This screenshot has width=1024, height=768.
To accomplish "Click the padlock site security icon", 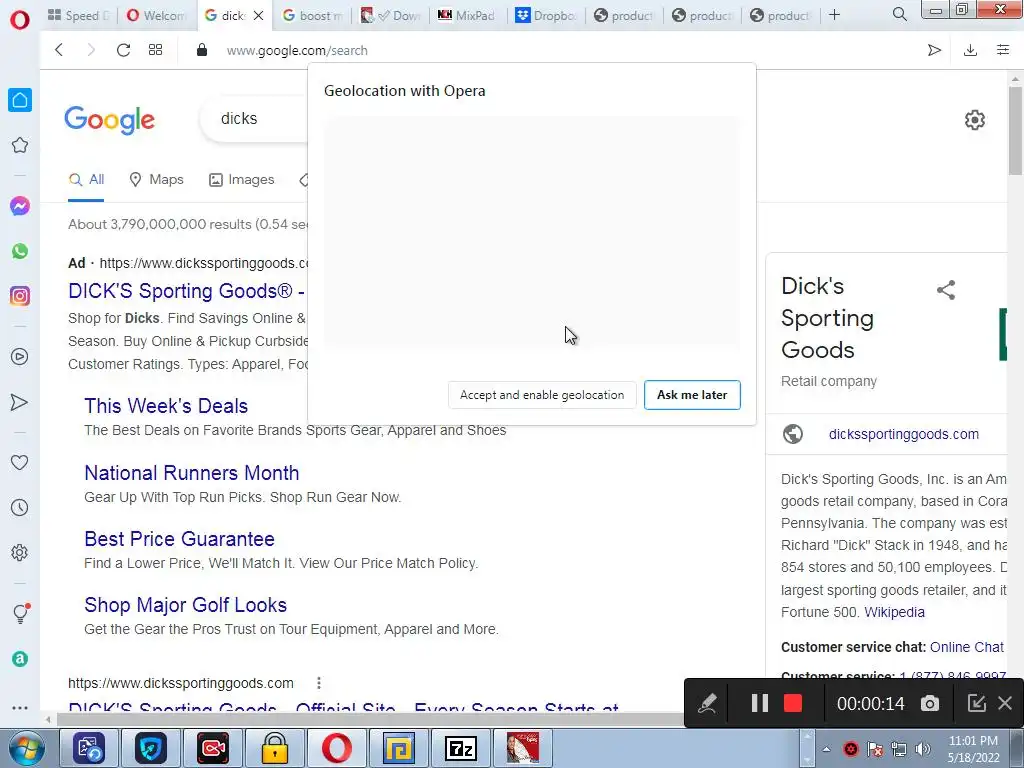I will (x=202, y=50).
